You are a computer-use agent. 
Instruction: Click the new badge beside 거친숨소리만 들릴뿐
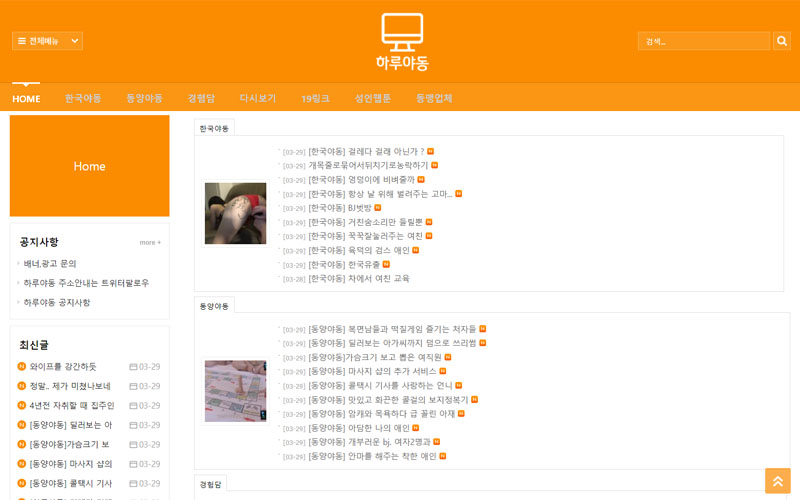[429, 221]
